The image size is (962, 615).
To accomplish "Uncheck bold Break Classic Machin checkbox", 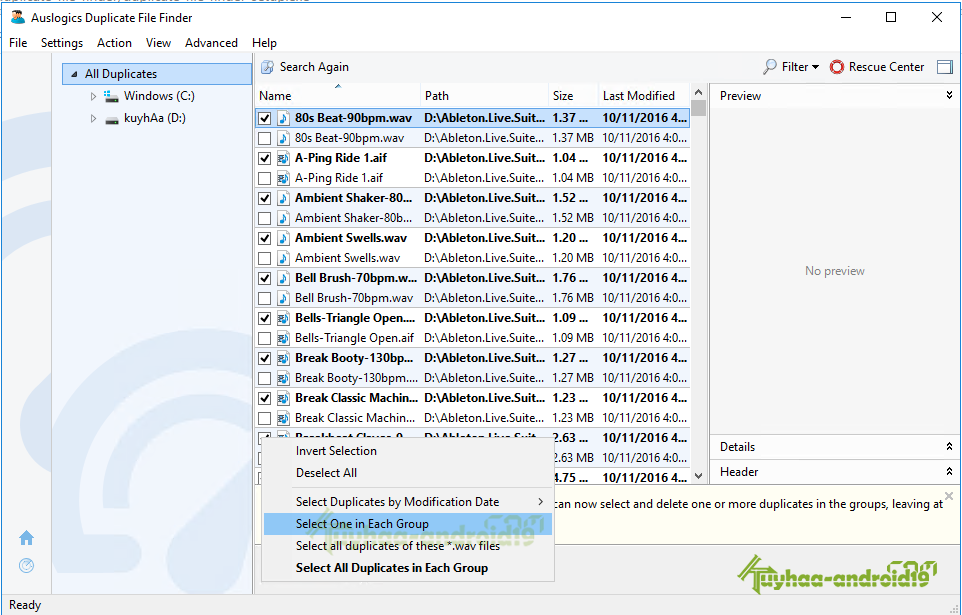I will [x=264, y=398].
